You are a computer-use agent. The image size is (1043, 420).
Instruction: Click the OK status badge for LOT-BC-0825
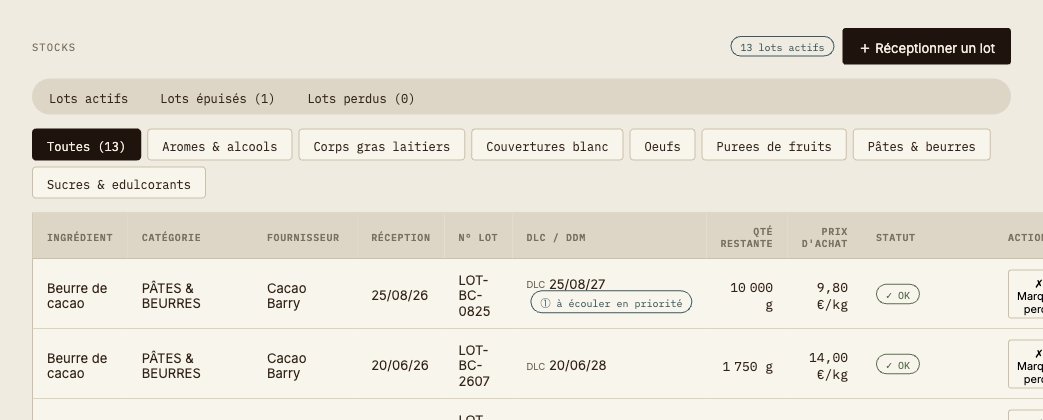[x=897, y=294]
